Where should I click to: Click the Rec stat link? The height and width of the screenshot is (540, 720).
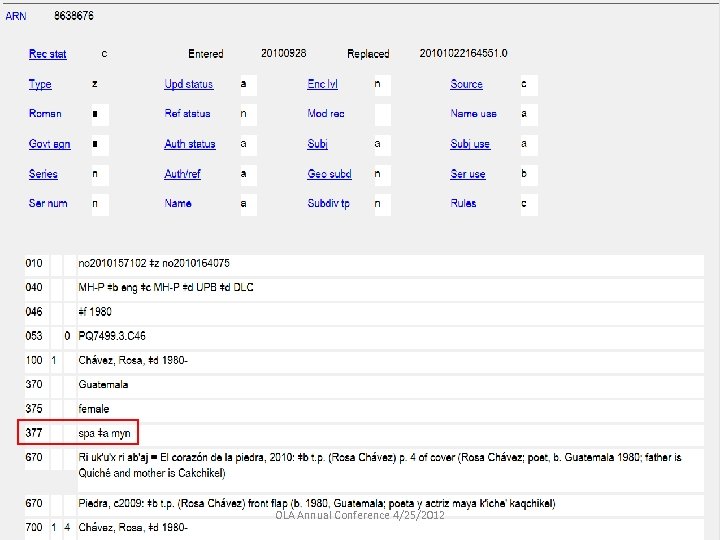[47, 54]
